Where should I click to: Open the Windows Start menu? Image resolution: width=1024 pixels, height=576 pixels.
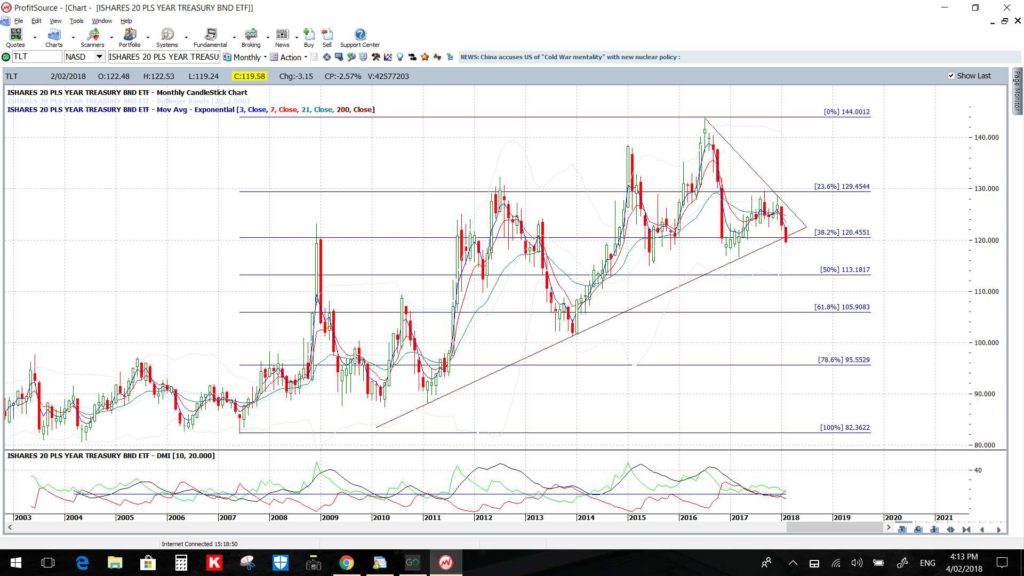coord(16,562)
